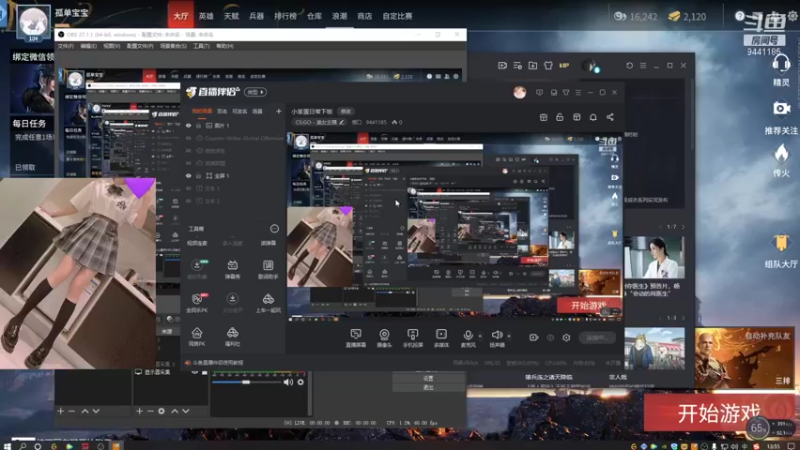Toggle eye visibility for Counter-Strike Global Offensive source

click(x=188, y=138)
